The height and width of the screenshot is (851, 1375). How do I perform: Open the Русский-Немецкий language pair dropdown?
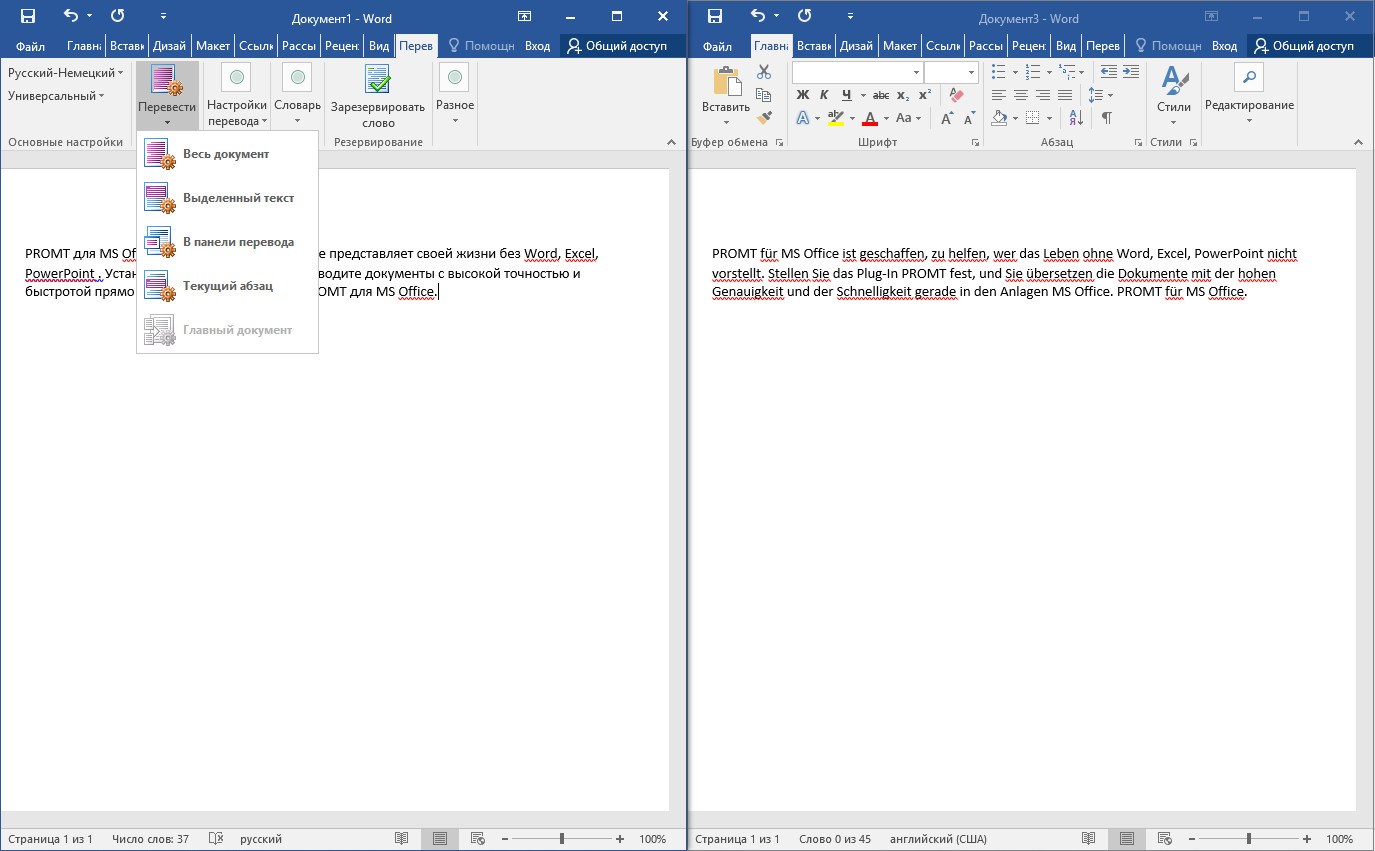tap(66, 73)
